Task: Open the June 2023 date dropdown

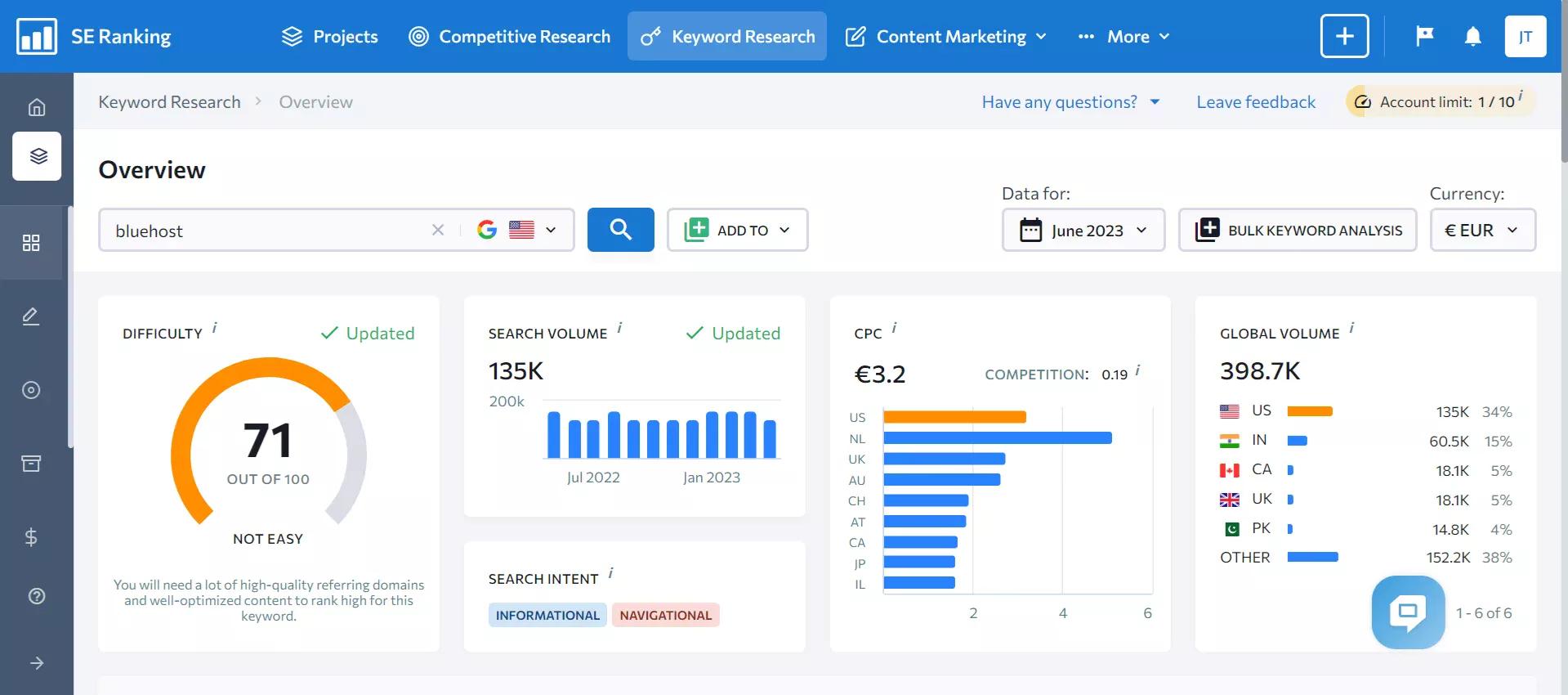Action: 1083,230
